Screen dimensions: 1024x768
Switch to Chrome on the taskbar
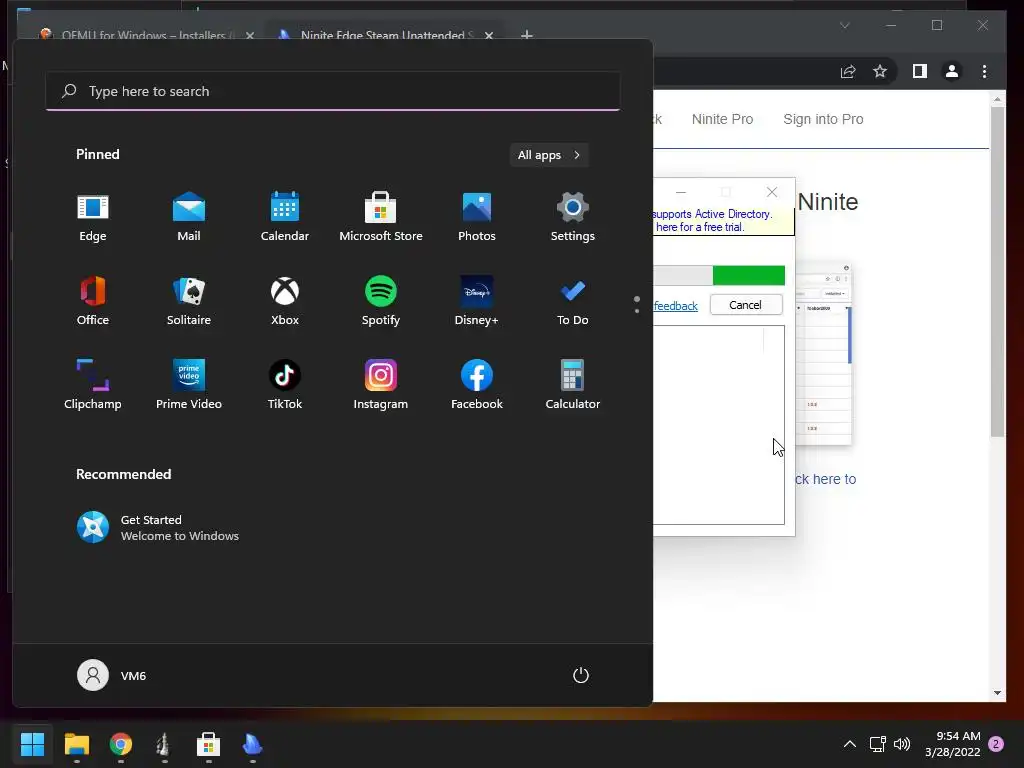[121, 744]
